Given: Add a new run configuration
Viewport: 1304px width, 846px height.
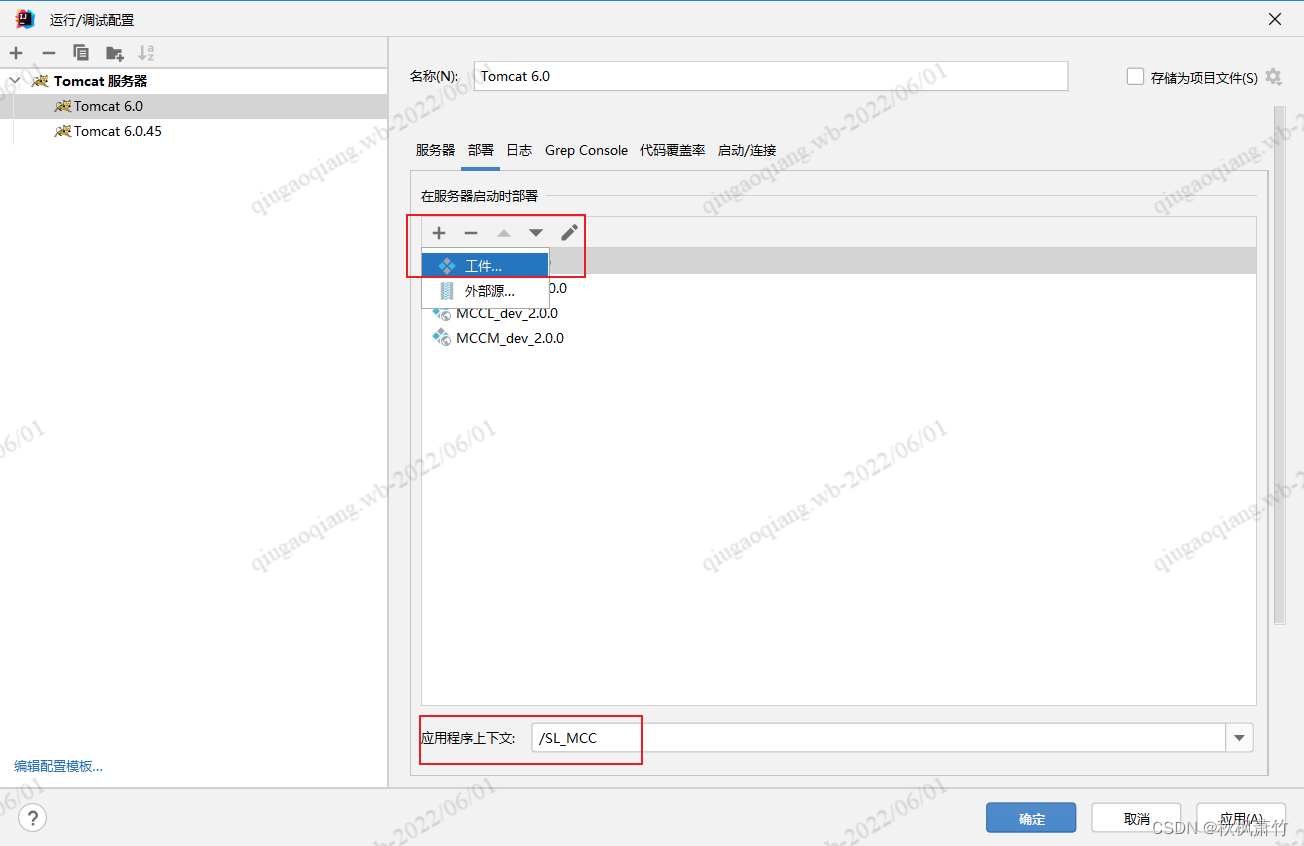Looking at the screenshot, I should (x=16, y=53).
